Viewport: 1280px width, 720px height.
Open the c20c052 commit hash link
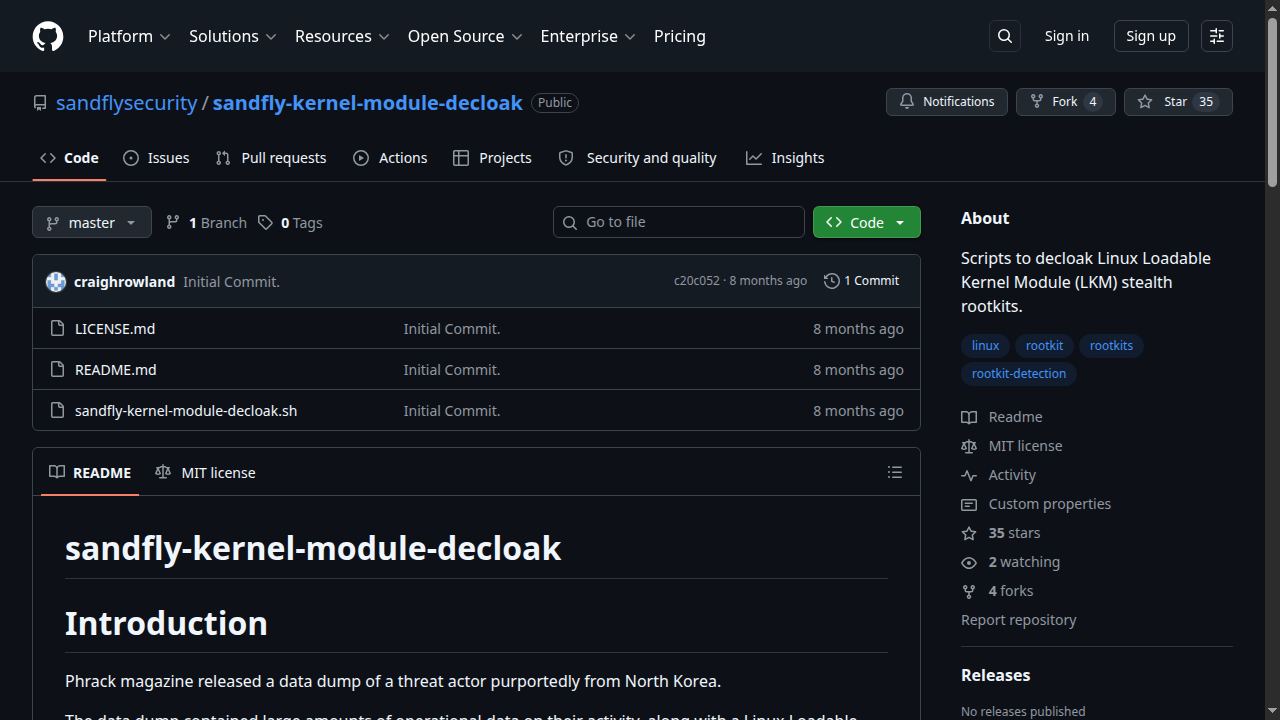(696, 281)
